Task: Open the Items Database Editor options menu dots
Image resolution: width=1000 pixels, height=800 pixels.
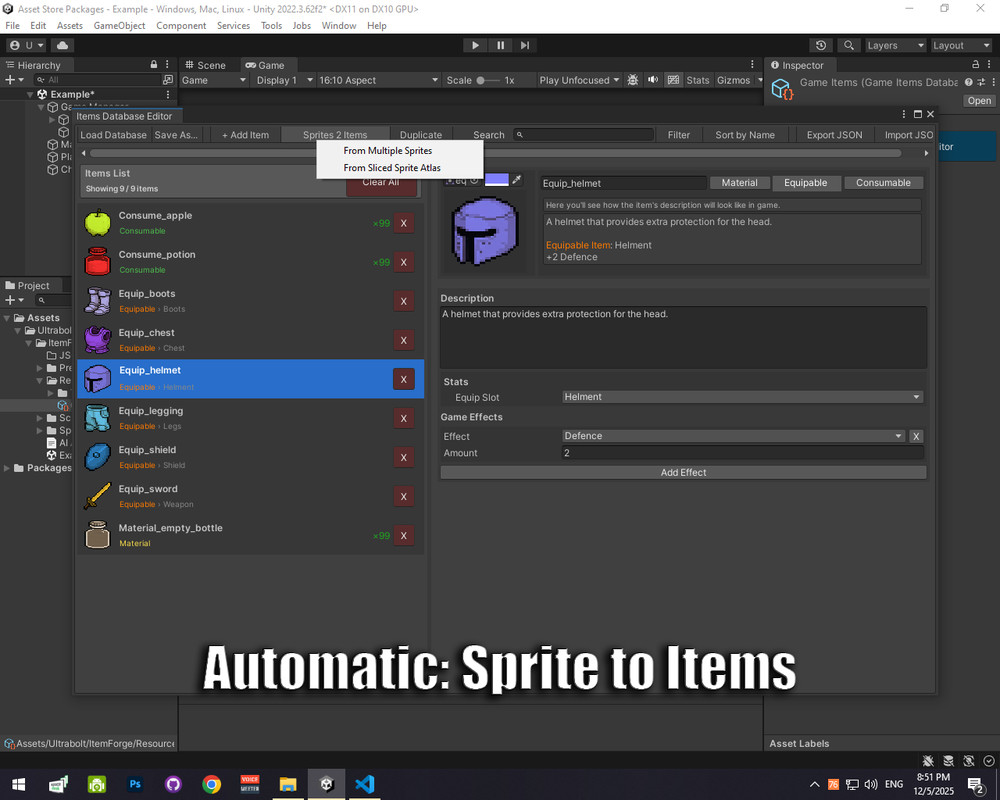Action: pyautogui.click(x=904, y=113)
